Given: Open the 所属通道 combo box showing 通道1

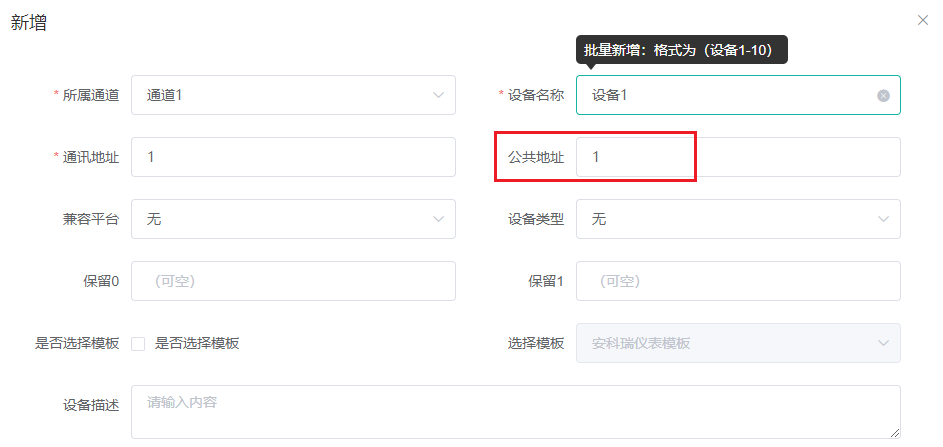Looking at the screenshot, I should click(293, 95).
